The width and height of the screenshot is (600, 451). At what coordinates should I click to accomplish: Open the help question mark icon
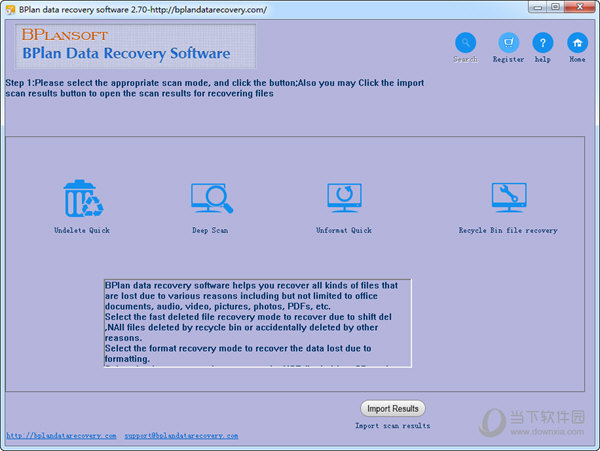[x=543, y=42]
